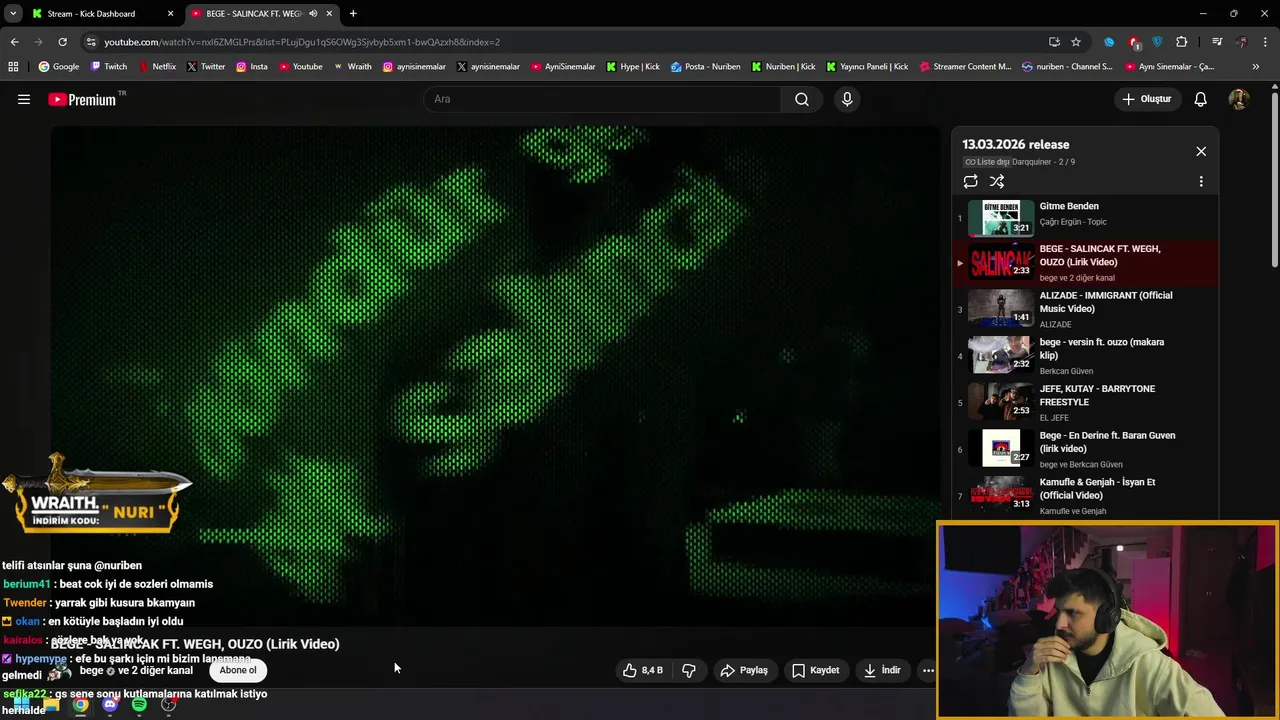This screenshot has height=720, width=1280.
Task: Open the YouTube guide hamburger menu
Action: tap(24, 99)
